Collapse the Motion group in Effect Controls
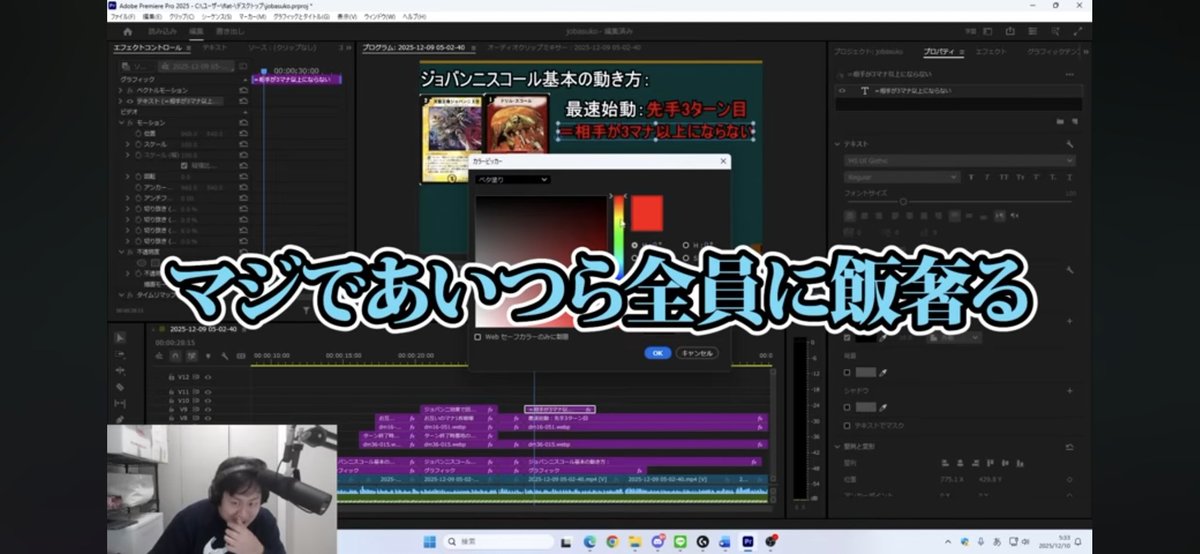The height and width of the screenshot is (554, 1200). point(122,122)
